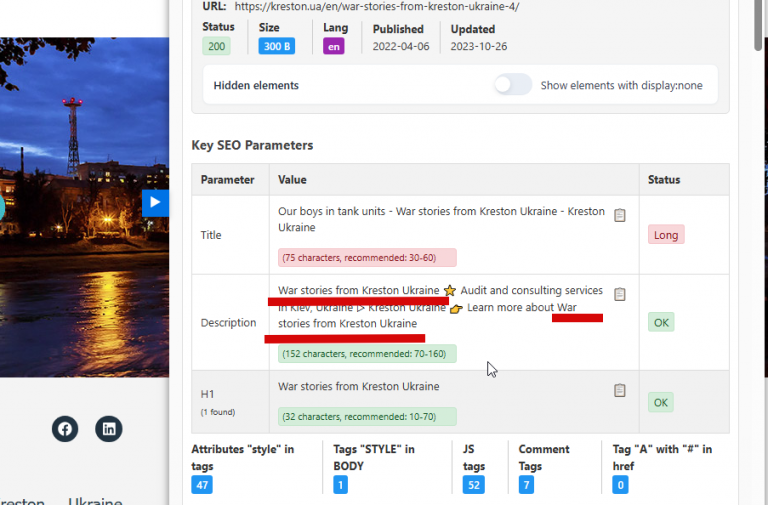Click '75 characters, recommended: 30-60' note

click(367, 258)
